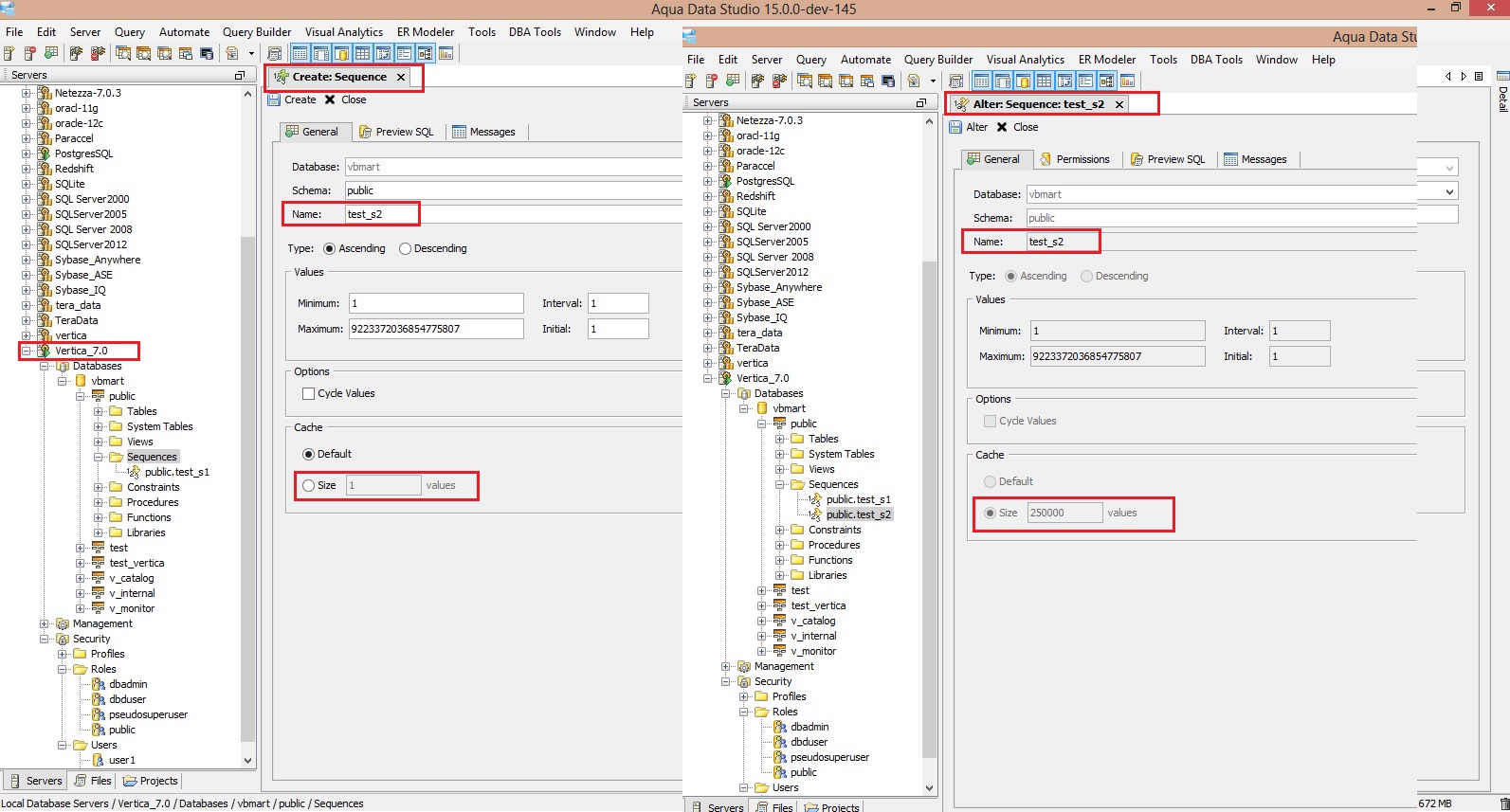Screen dimensions: 1510x812
Task: Collapse Vertica_7.0 server node in left tree
Action: pos(27,351)
